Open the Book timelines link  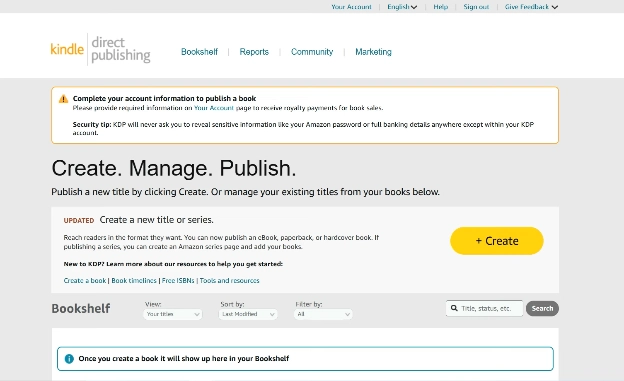134,281
